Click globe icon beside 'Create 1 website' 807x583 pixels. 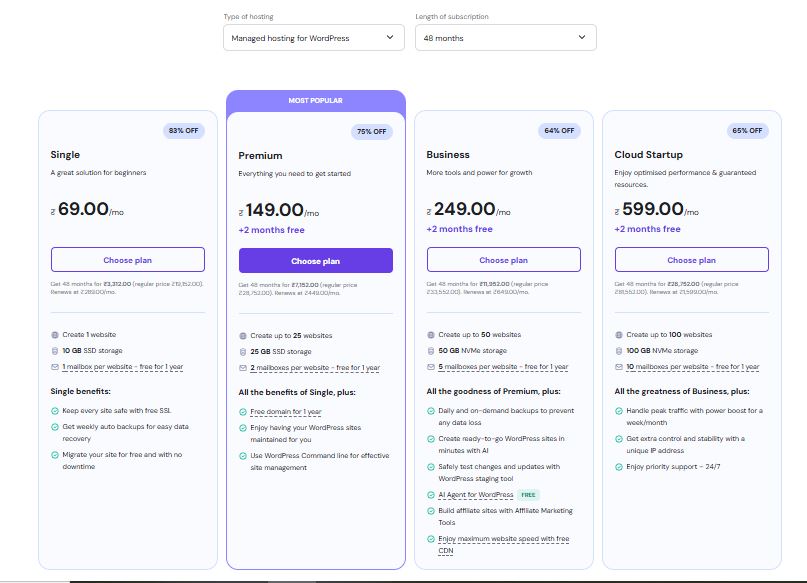(x=54, y=335)
